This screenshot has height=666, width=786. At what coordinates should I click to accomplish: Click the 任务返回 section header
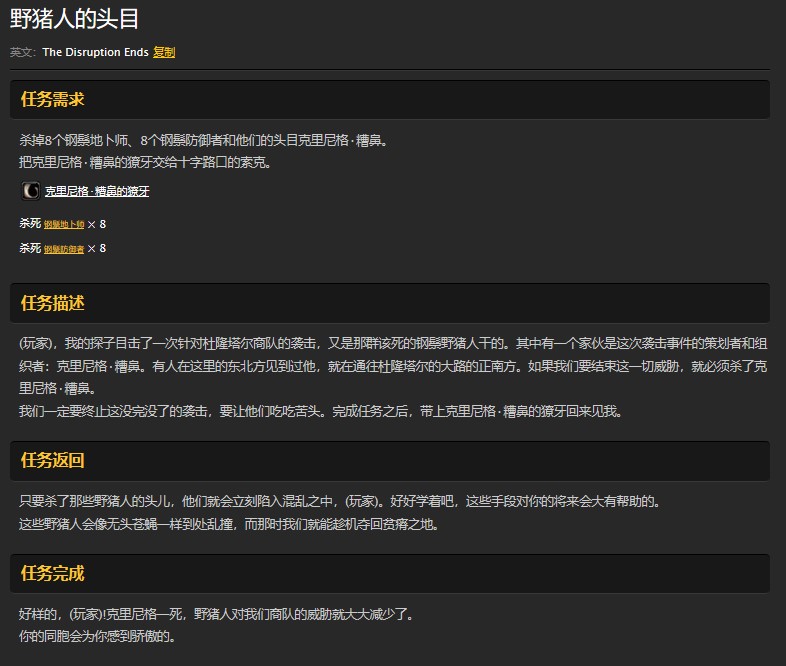tap(53, 460)
